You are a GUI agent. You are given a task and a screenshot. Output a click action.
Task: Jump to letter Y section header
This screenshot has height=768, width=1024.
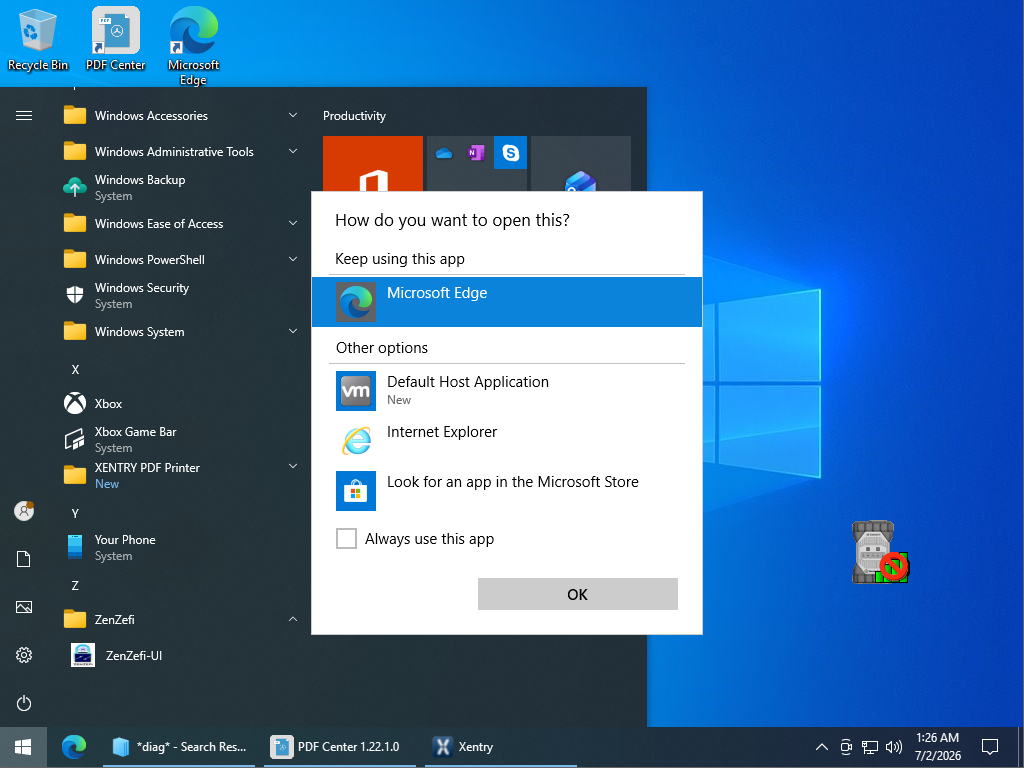pos(75,513)
